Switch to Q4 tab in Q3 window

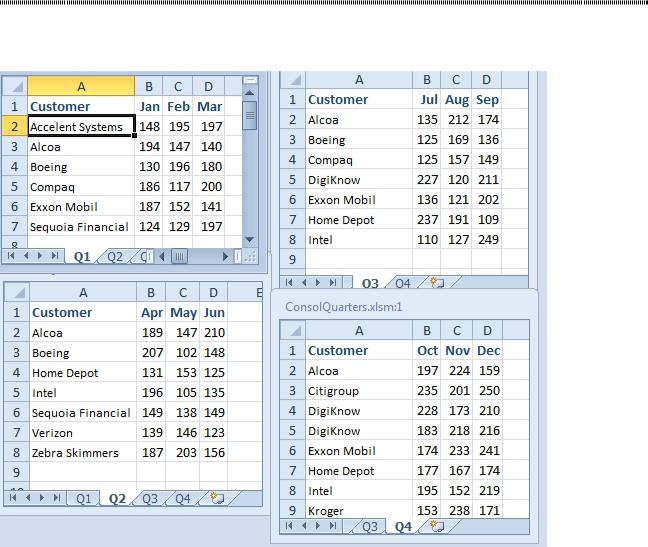[x=403, y=283]
